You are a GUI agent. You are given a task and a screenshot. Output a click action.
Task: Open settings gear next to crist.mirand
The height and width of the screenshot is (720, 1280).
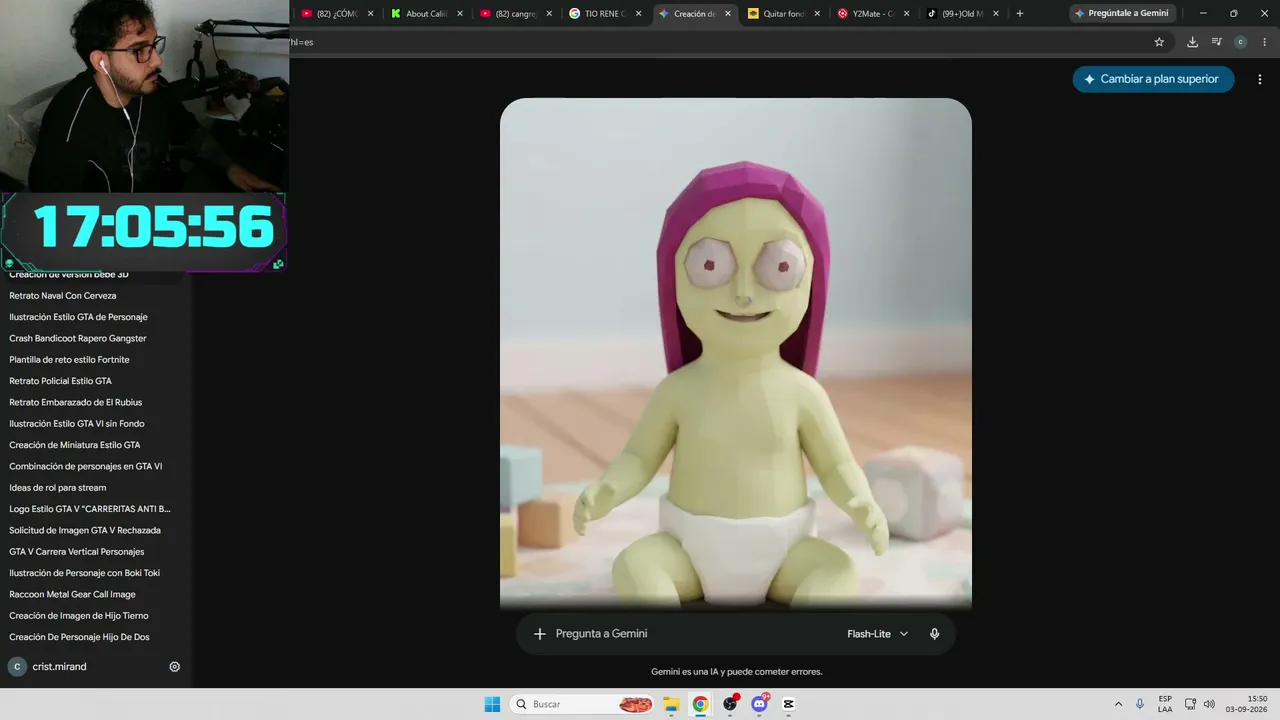tap(175, 667)
